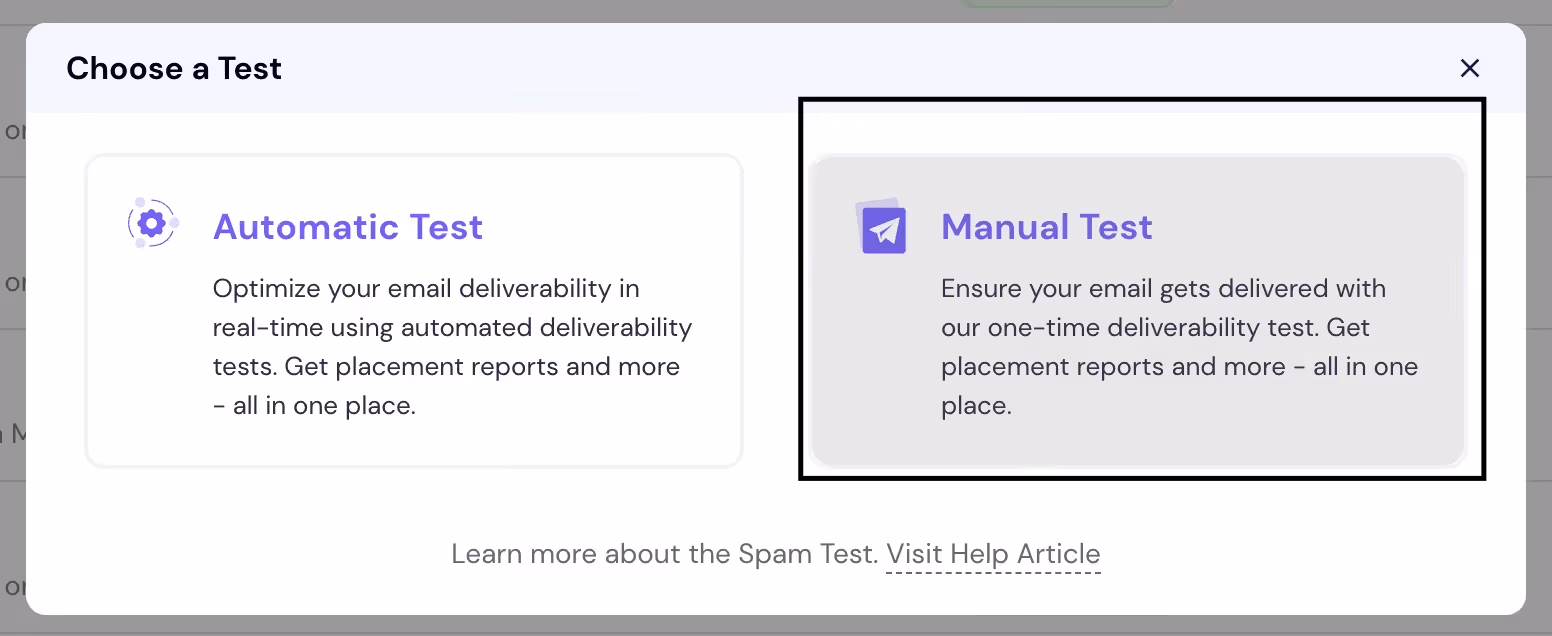Image resolution: width=1552 pixels, height=636 pixels.
Task: Select the Manual Test paper plane icon
Action: click(881, 226)
